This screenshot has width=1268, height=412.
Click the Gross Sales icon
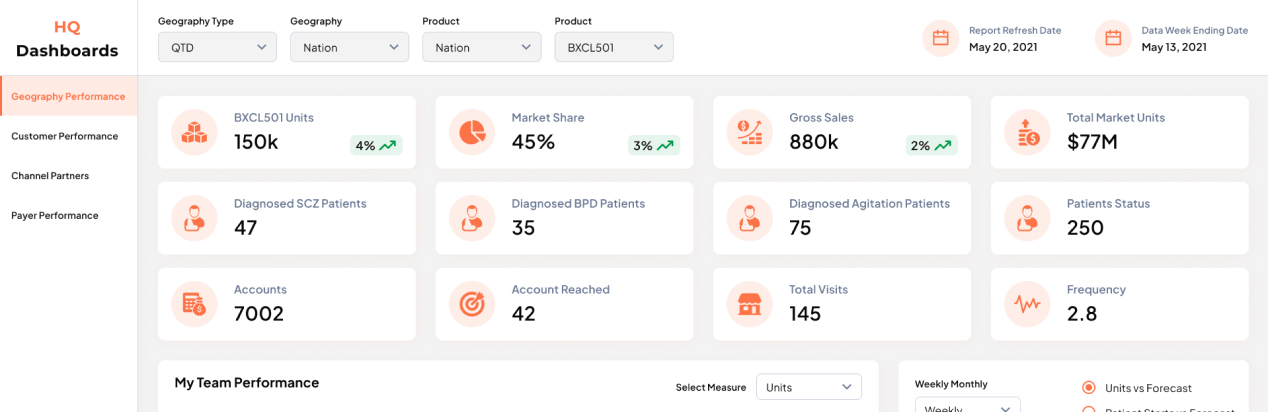[750, 132]
